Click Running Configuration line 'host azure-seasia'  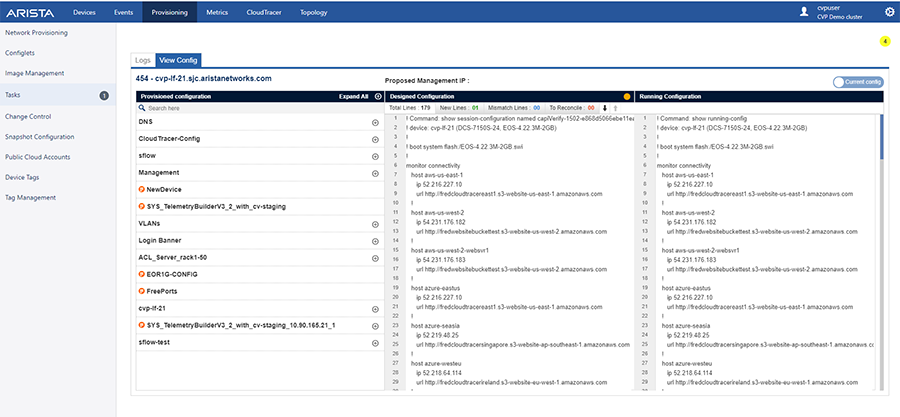pyautogui.click(x=685, y=326)
